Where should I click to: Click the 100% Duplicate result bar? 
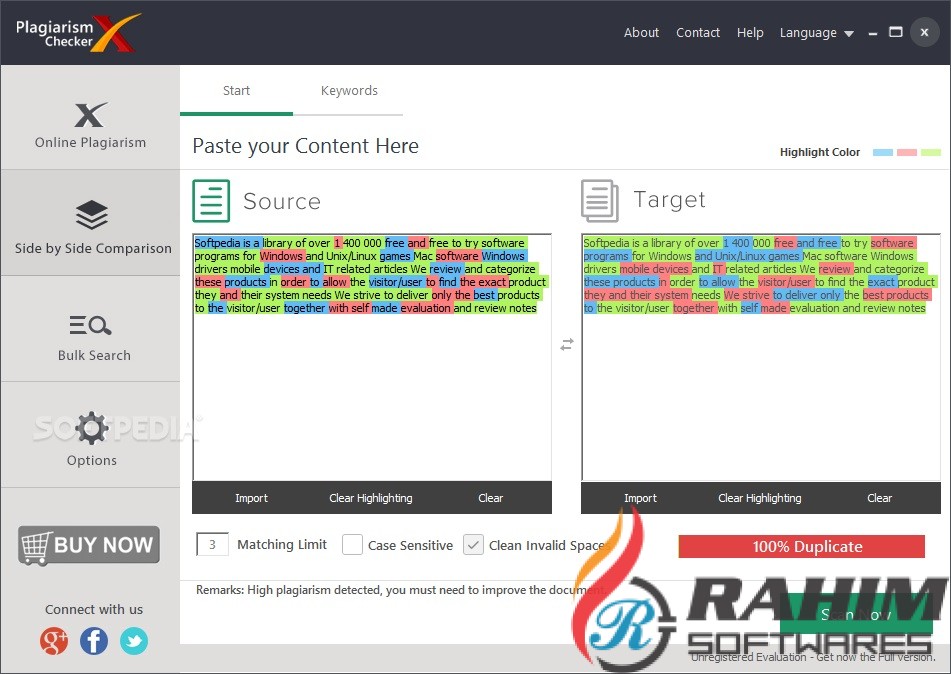tap(801, 546)
